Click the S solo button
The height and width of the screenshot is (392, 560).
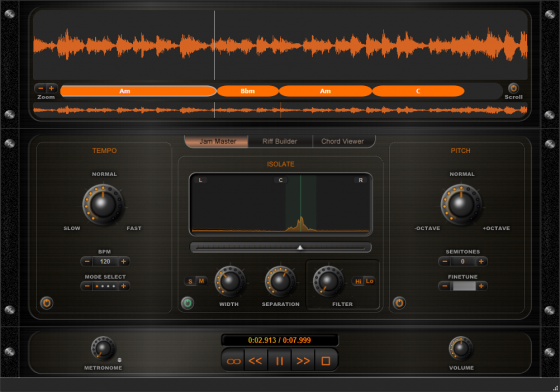click(x=190, y=281)
